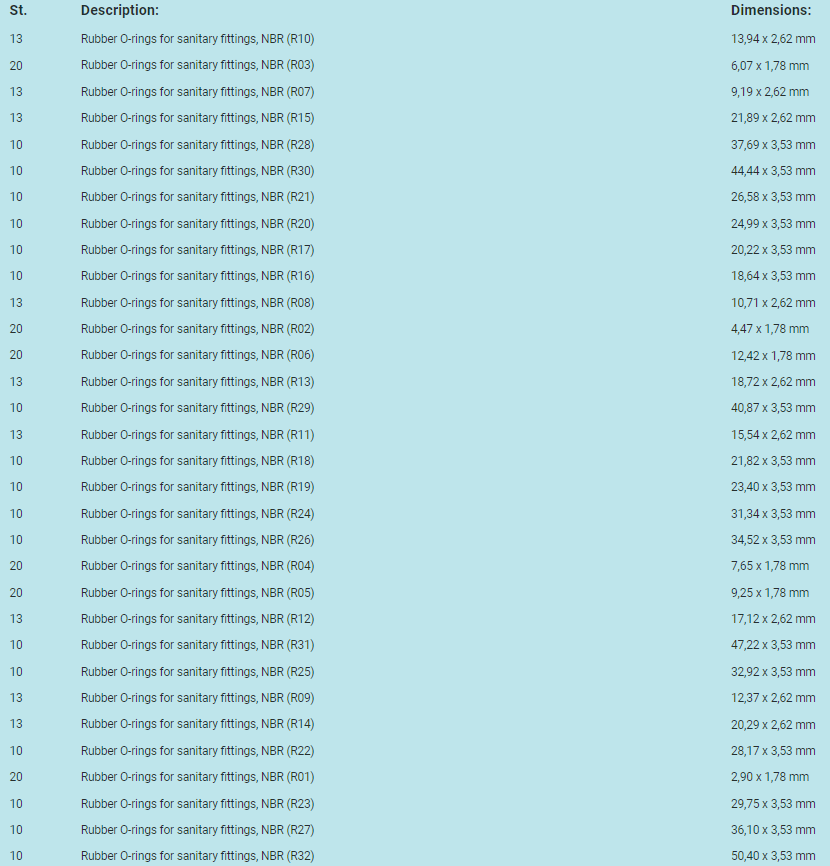Click dimension 40,87 x 3,53 mm

pyautogui.click(x=773, y=408)
